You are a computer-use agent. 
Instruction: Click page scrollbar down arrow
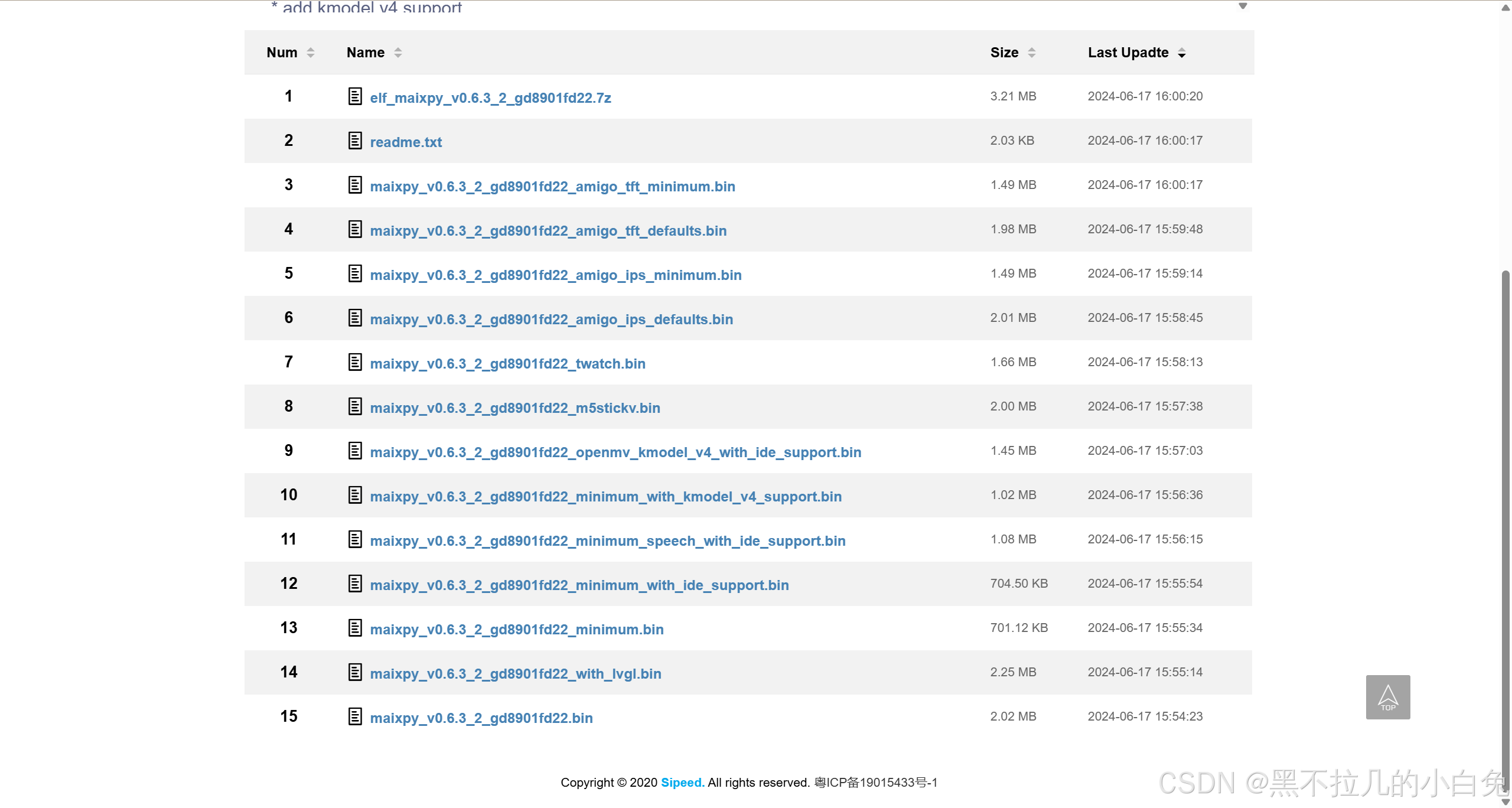click(x=1506, y=802)
